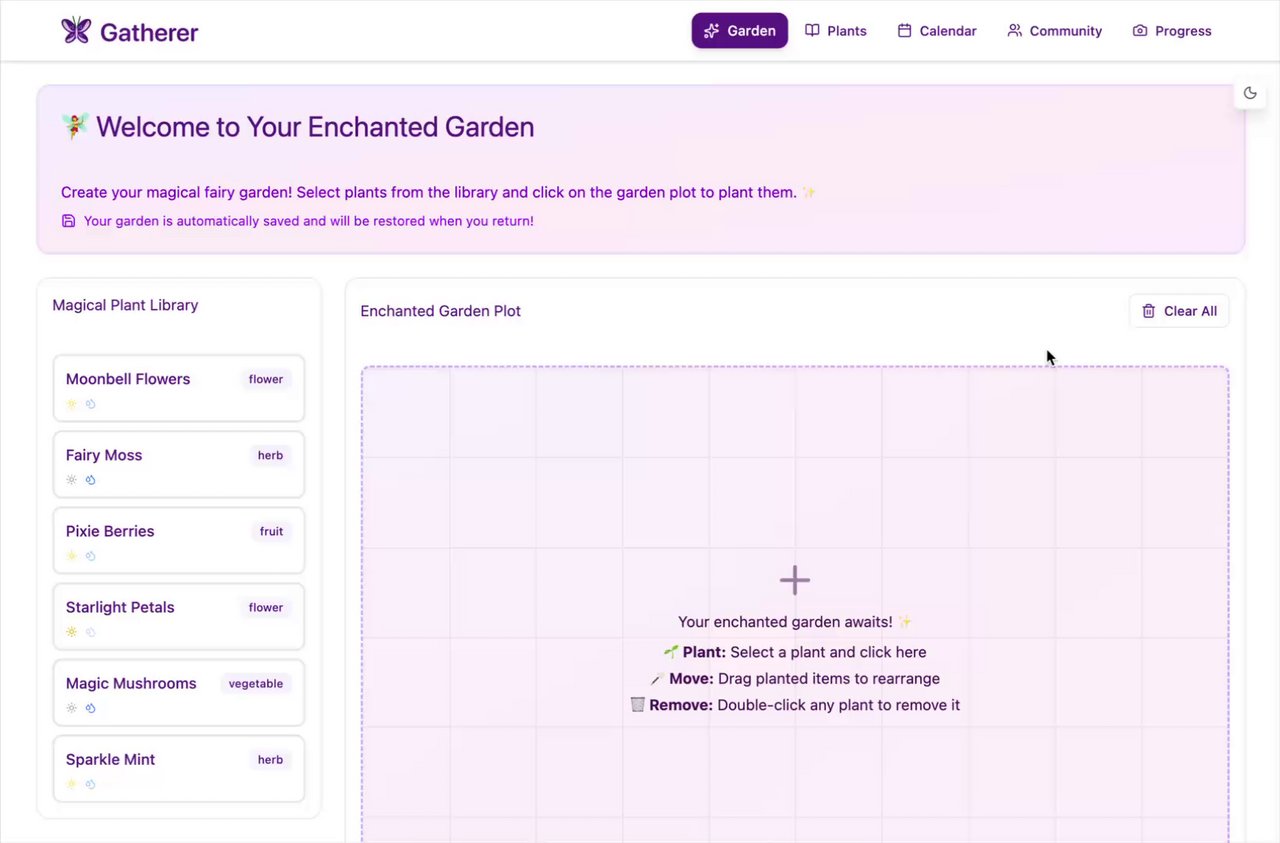Click the water droplet icon under Magic Mushrooms
This screenshot has width=1280, height=843.
point(90,708)
